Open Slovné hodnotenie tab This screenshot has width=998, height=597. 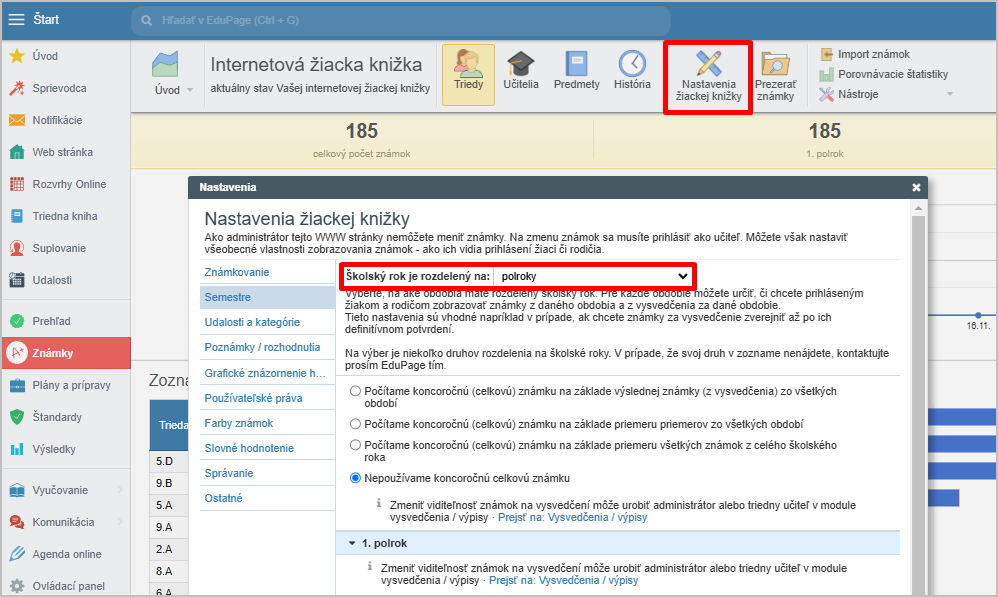(x=267, y=448)
